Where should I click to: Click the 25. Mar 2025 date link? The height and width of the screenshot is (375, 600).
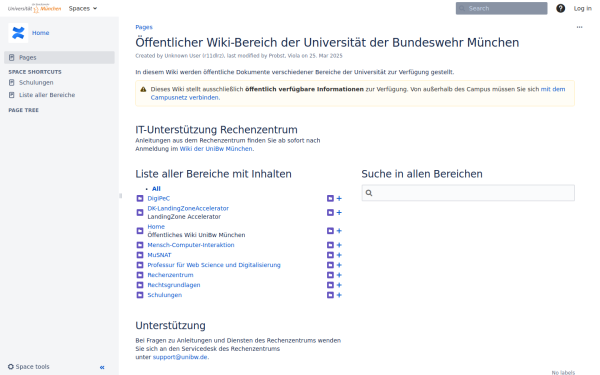pyautogui.click(x=326, y=56)
